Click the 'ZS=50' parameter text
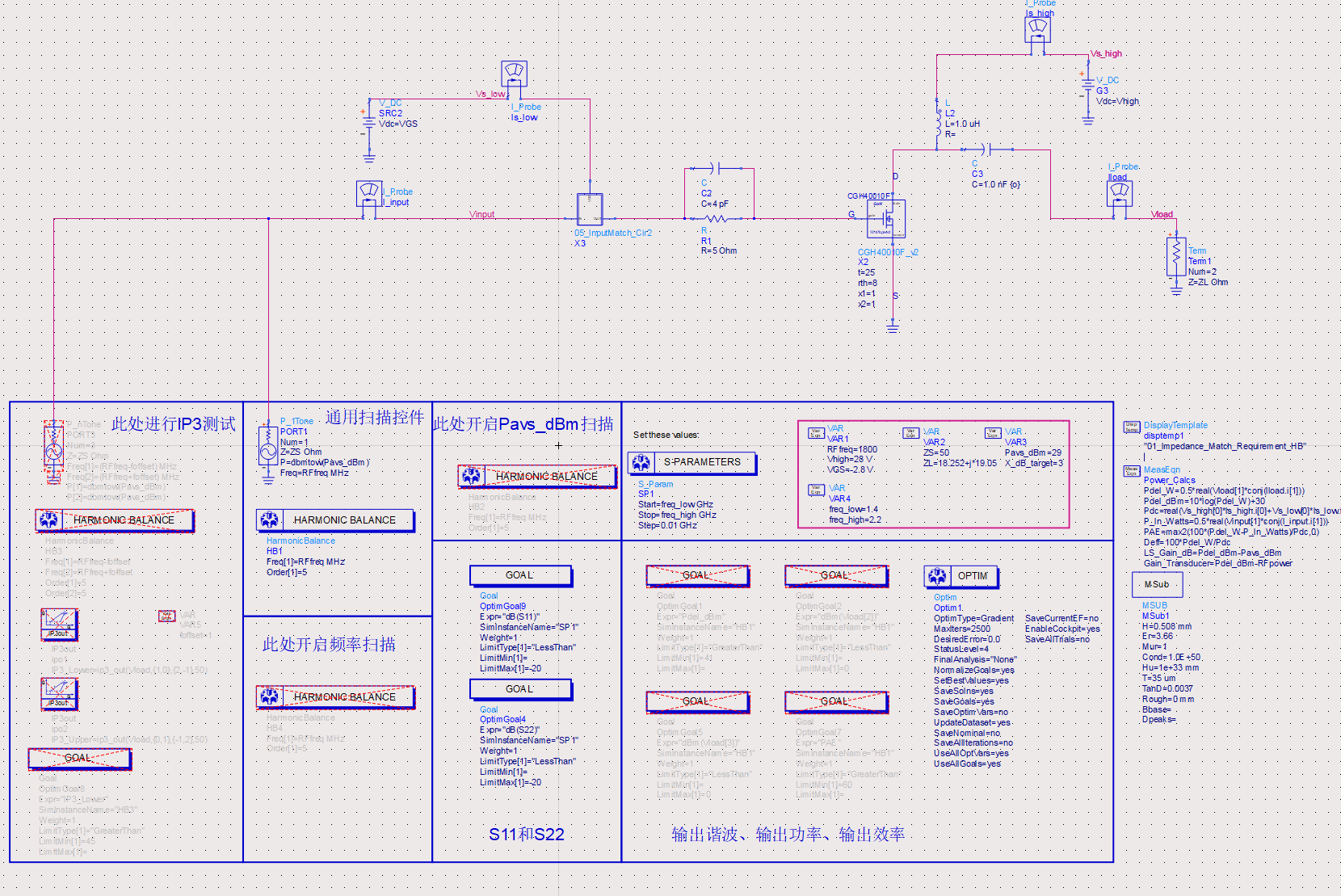 936,453
